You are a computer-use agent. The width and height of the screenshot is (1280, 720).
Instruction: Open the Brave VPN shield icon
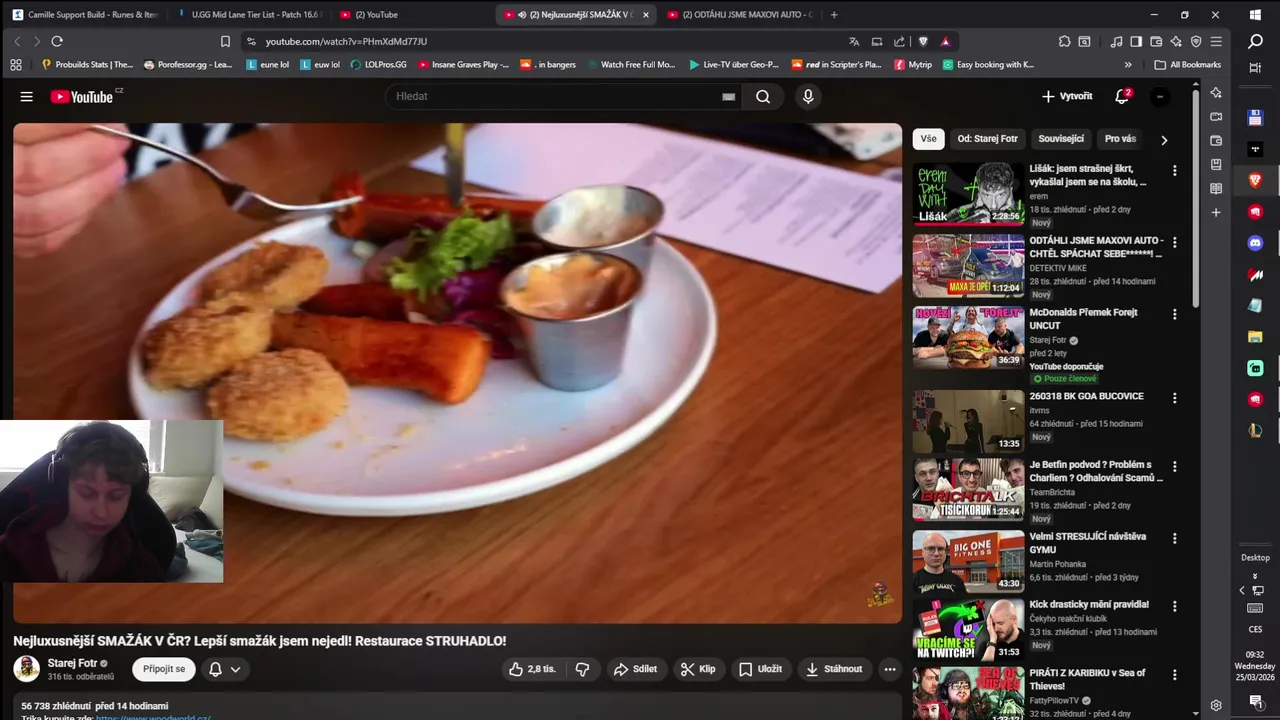pos(1196,41)
